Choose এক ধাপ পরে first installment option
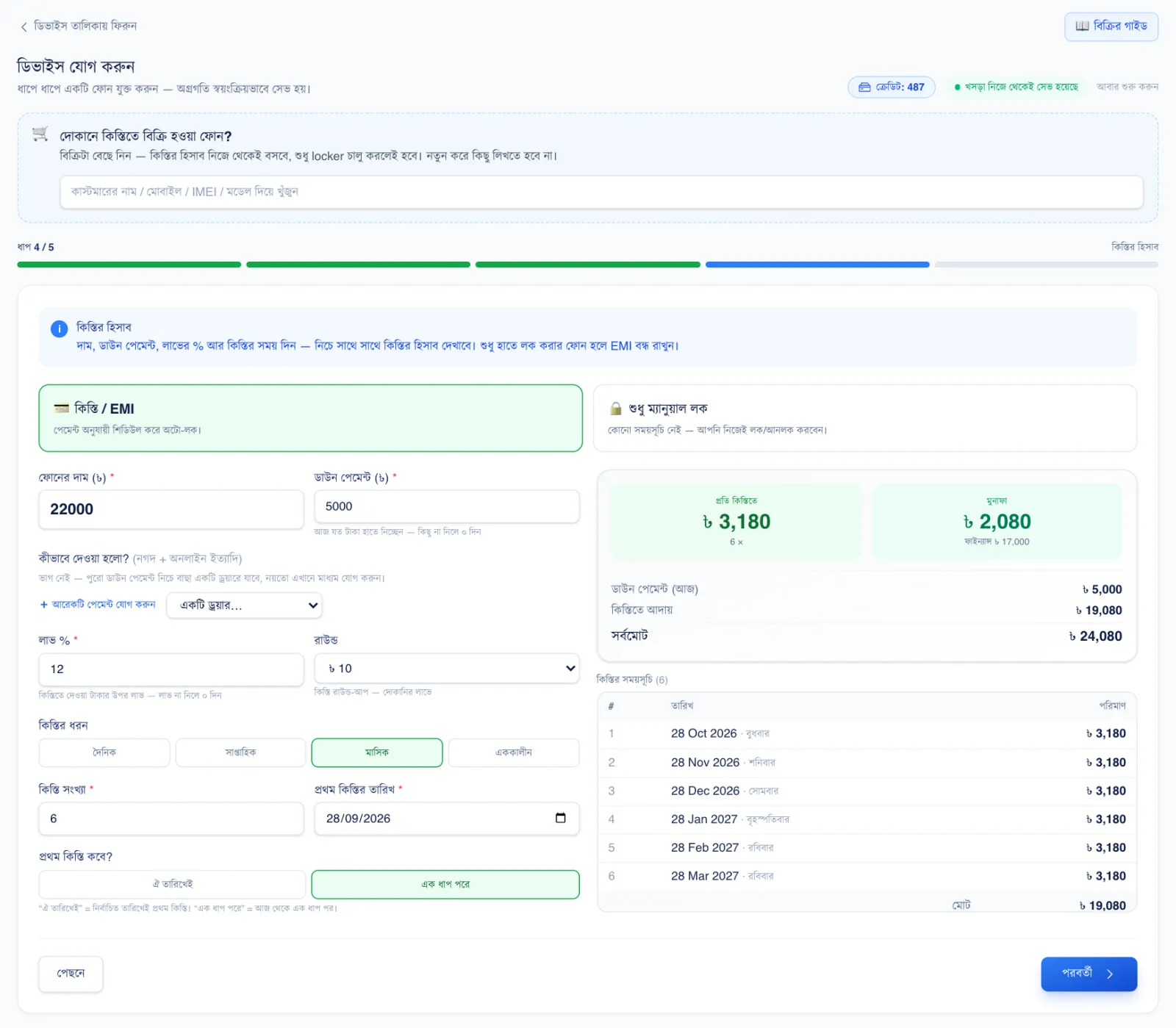Image resolution: width=1176 pixels, height=1028 pixels. 445,884
